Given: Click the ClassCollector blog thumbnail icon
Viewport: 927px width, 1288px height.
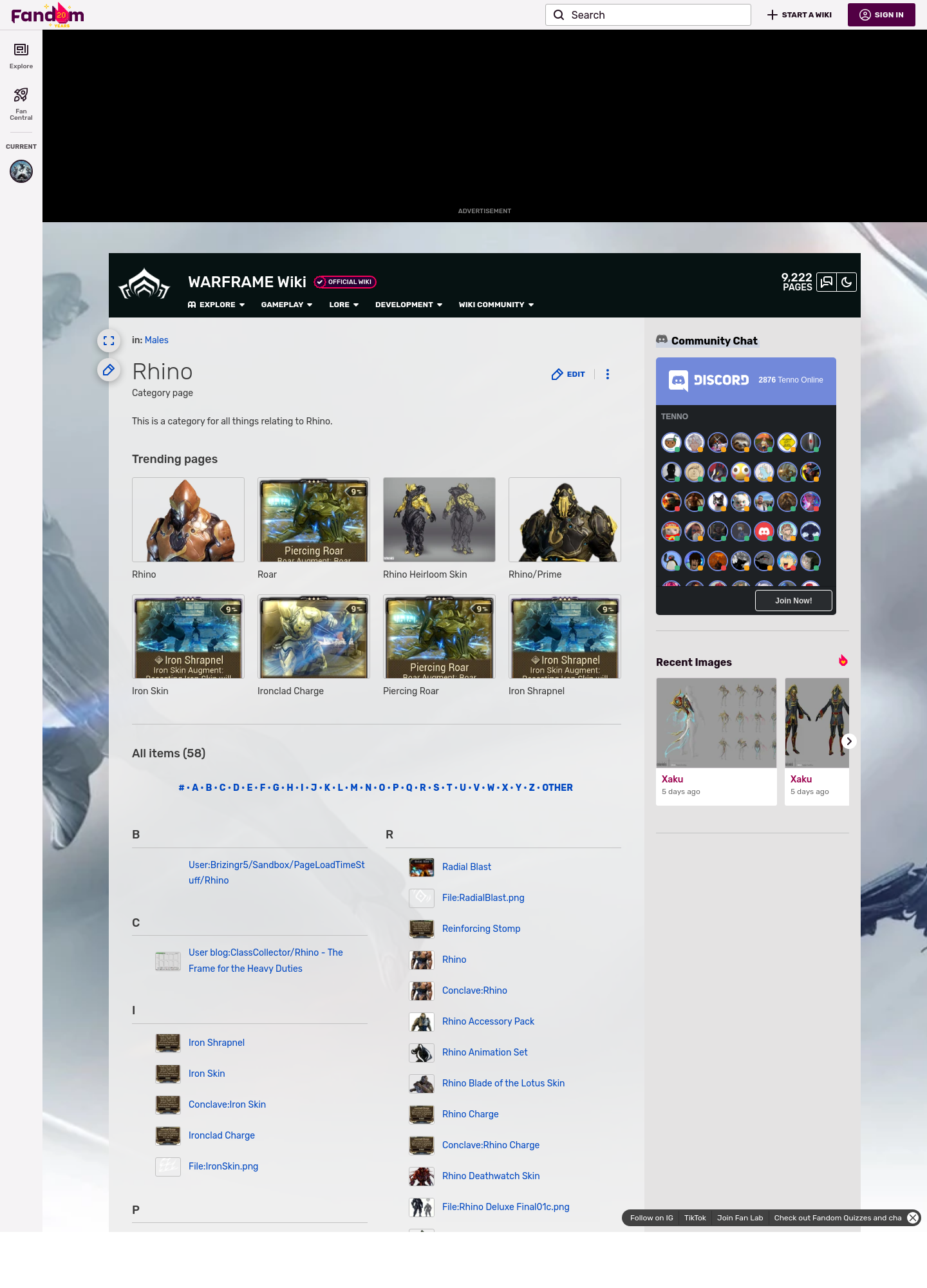Looking at the screenshot, I should pos(168,961).
